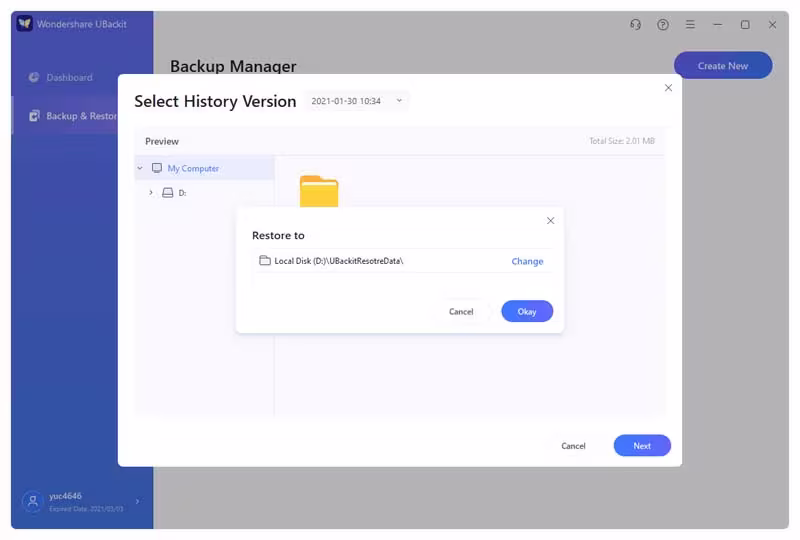Screen dimensions: 800x540
Task: Open the help question mark icon
Action: pyautogui.click(x=663, y=24)
